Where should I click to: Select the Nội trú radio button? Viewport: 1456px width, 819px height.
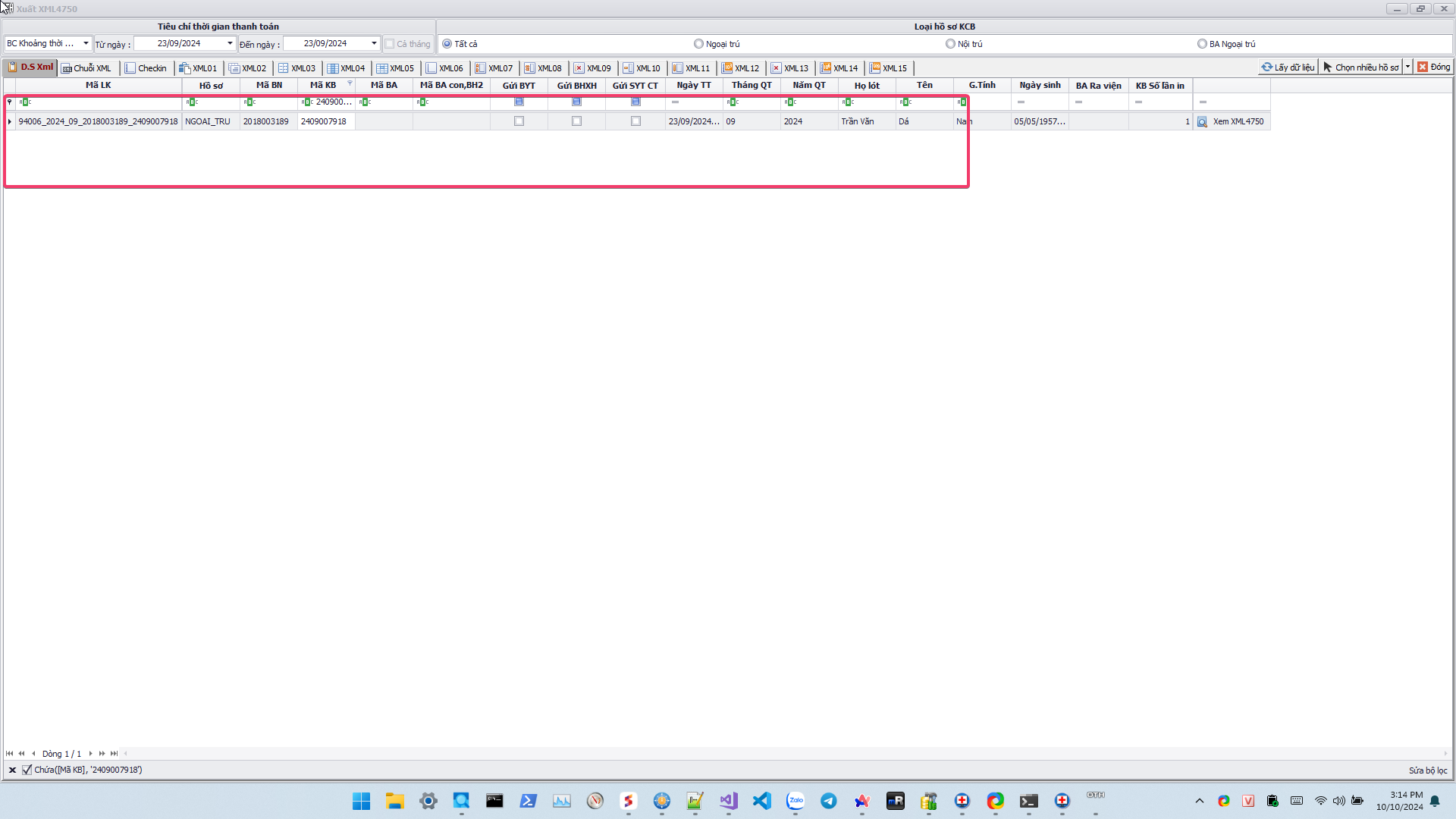click(x=950, y=44)
